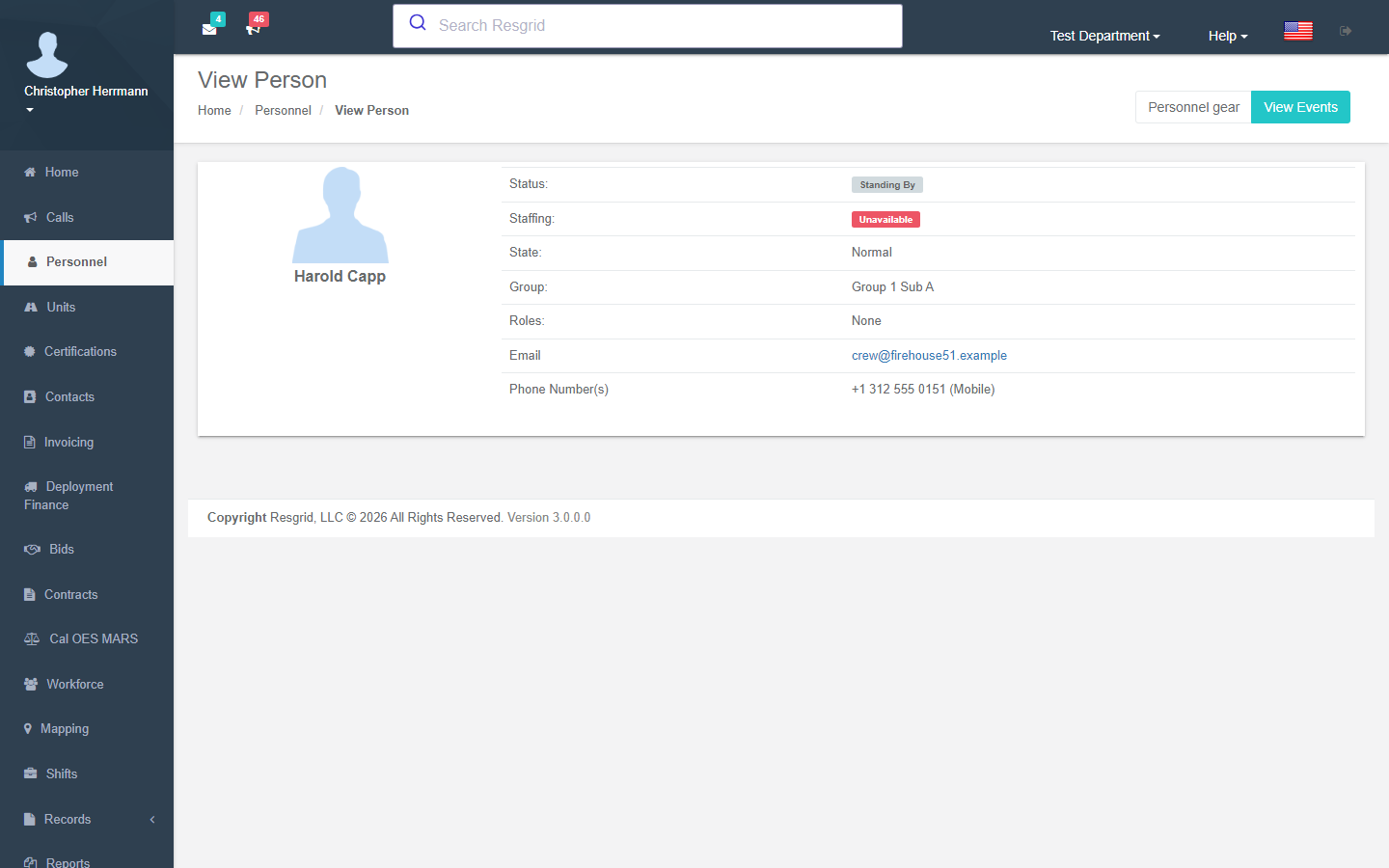Open the notifications bullhorn icon
The height and width of the screenshot is (868, 1389).
tap(253, 29)
